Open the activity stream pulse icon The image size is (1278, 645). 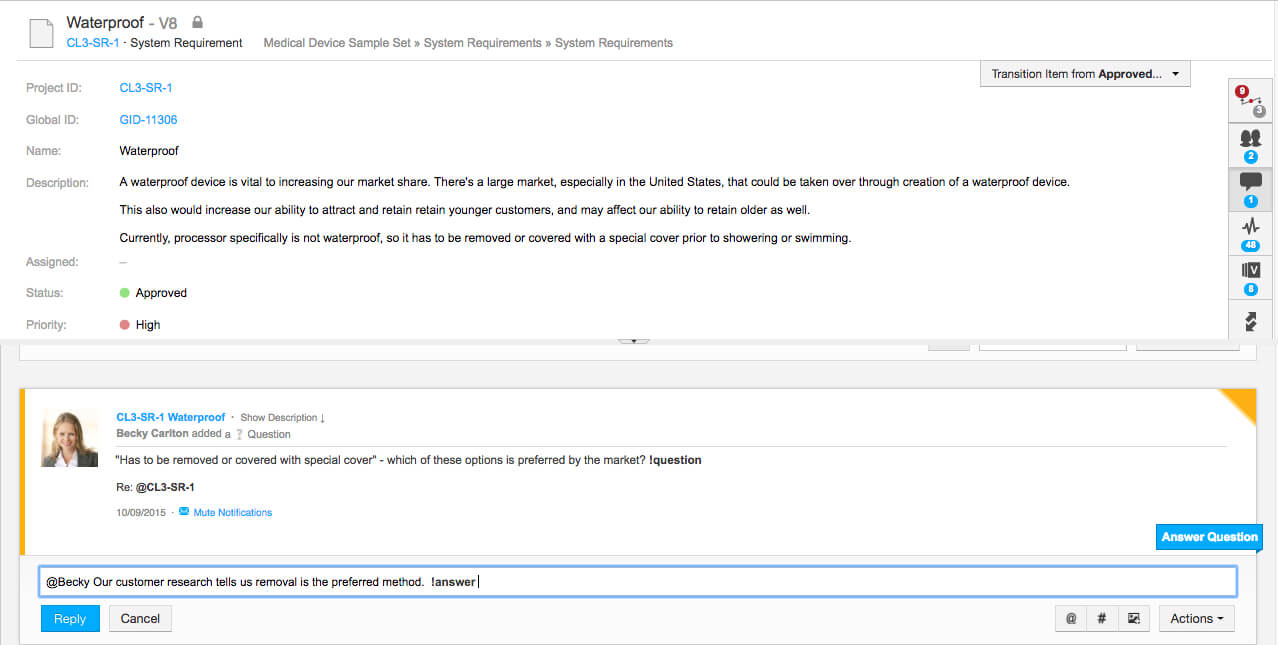point(1250,231)
